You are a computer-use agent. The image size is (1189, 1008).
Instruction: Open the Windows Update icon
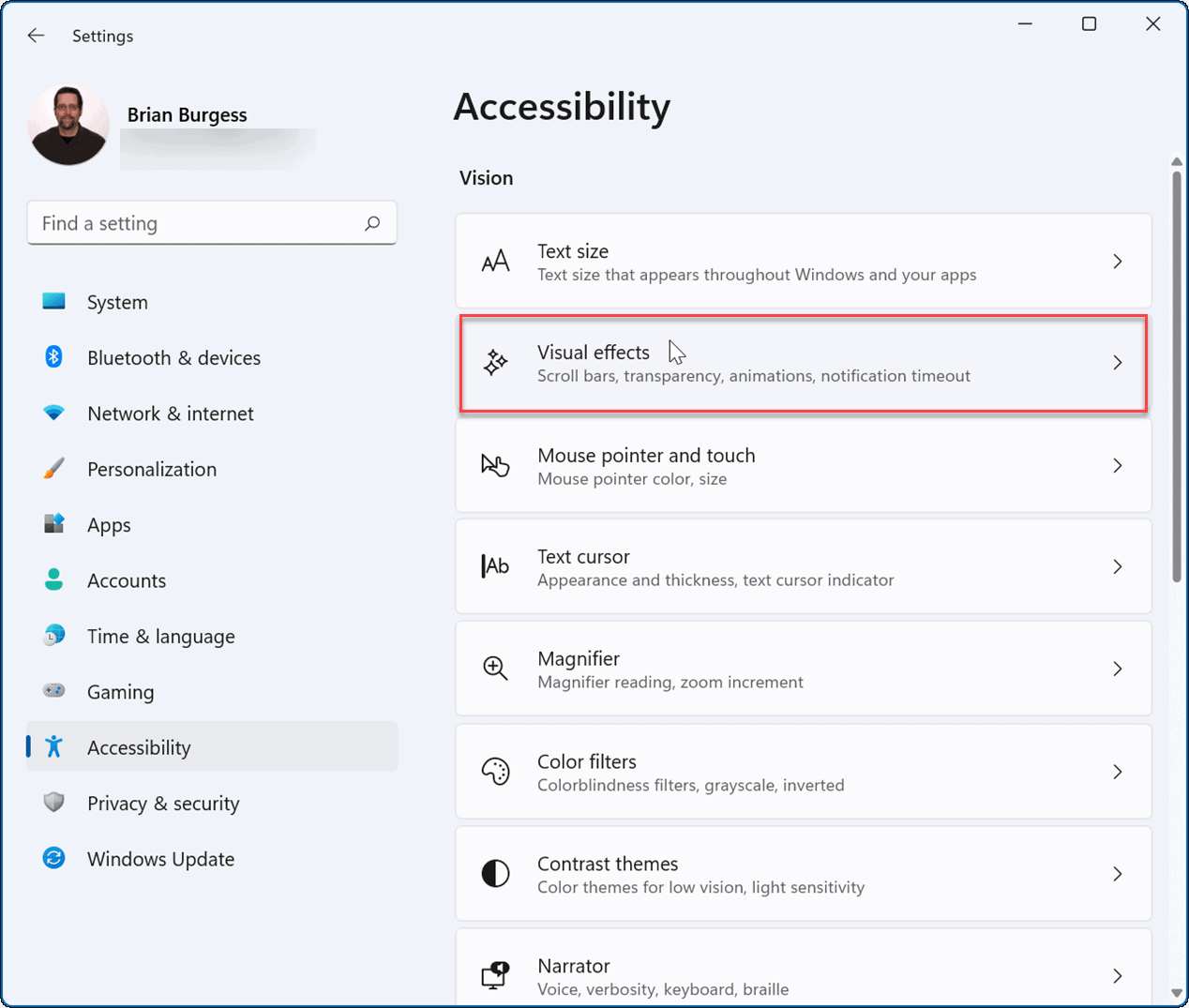(53, 858)
